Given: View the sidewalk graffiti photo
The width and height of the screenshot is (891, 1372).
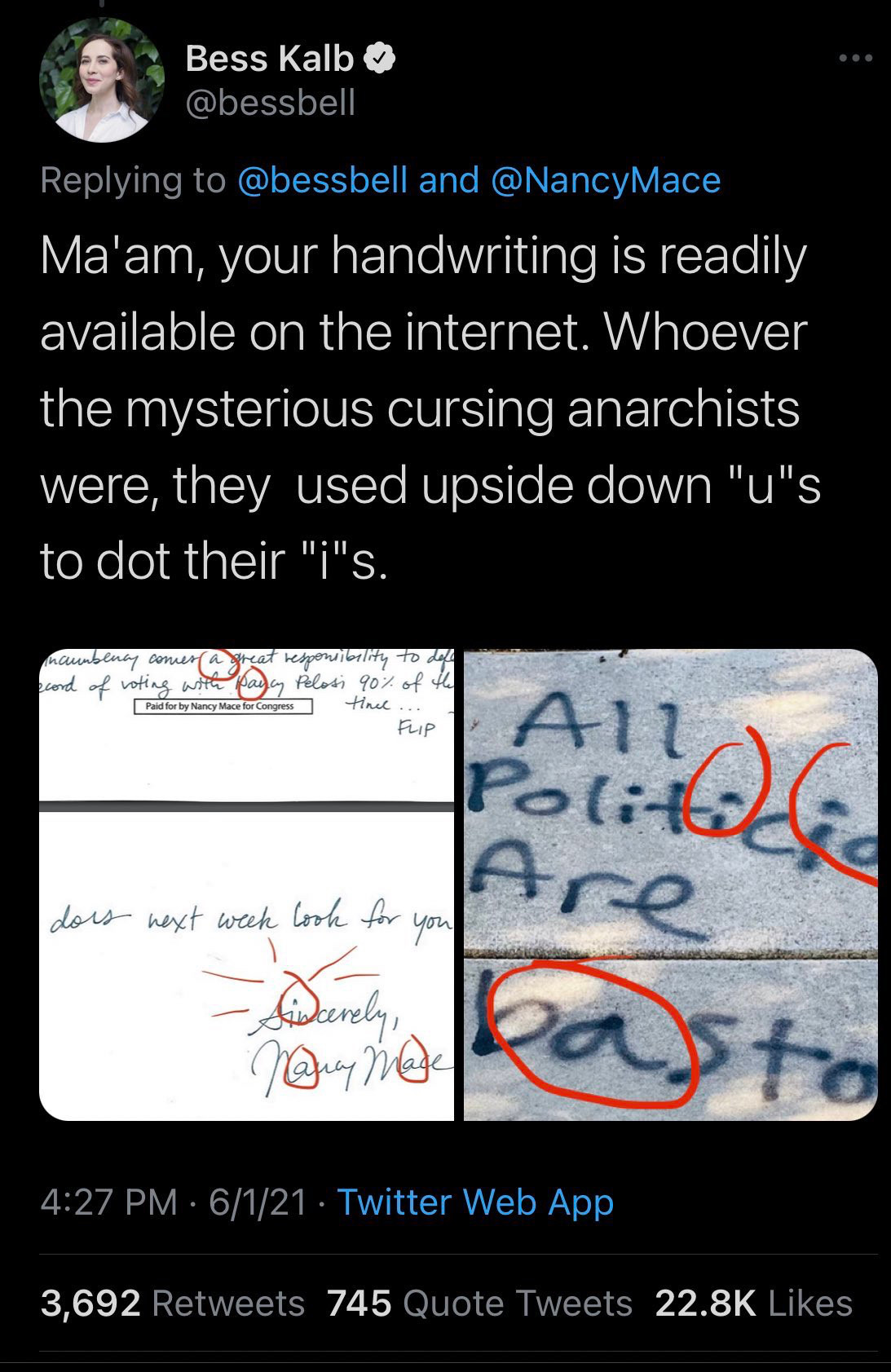Looking at the screenshot, I should (x=671, y=885).
